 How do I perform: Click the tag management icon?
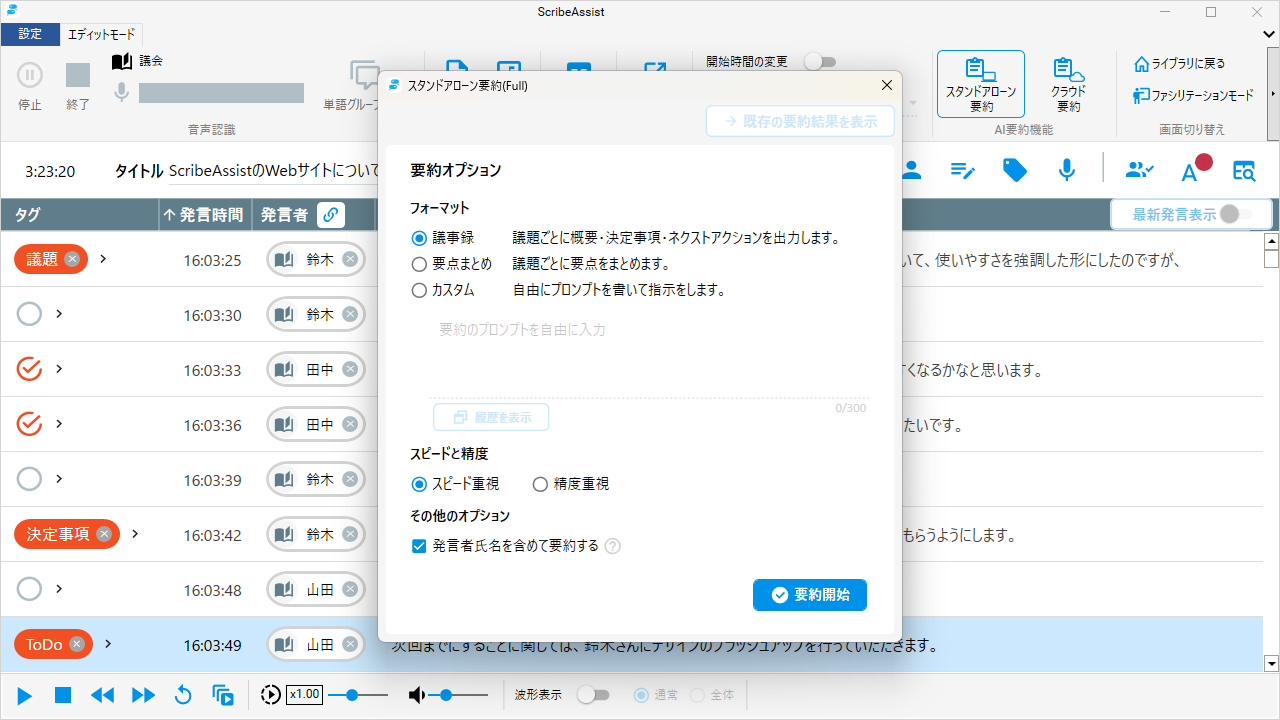click(x=1014, y=170)
